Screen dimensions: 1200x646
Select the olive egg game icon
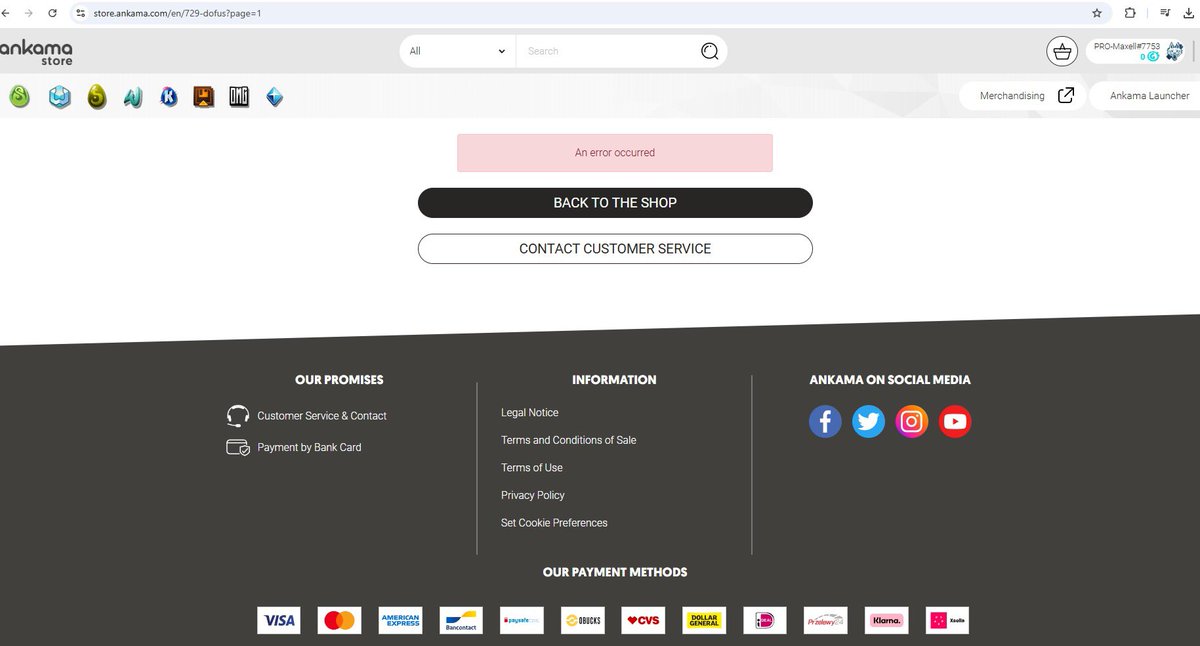(x=96, y=97)
